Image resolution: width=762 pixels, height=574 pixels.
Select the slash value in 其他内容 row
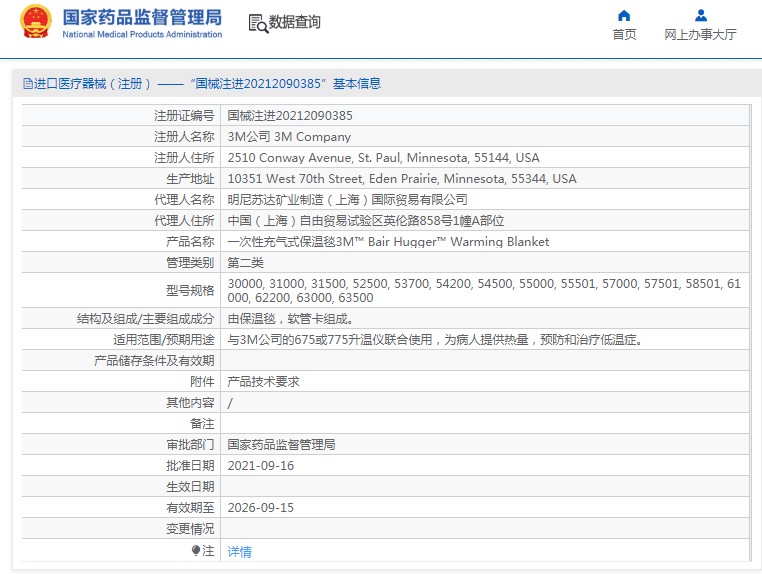pyautogui.click(x=230, y=403)
